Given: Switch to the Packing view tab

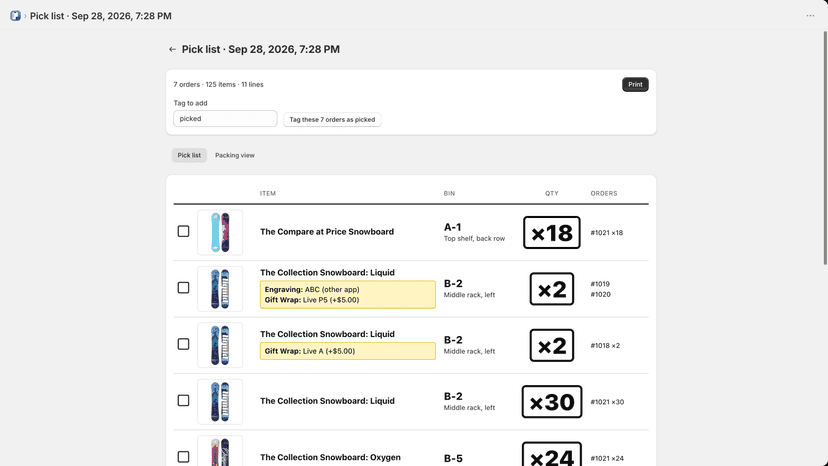Looking at the screenshot, I should coord(234,155).
